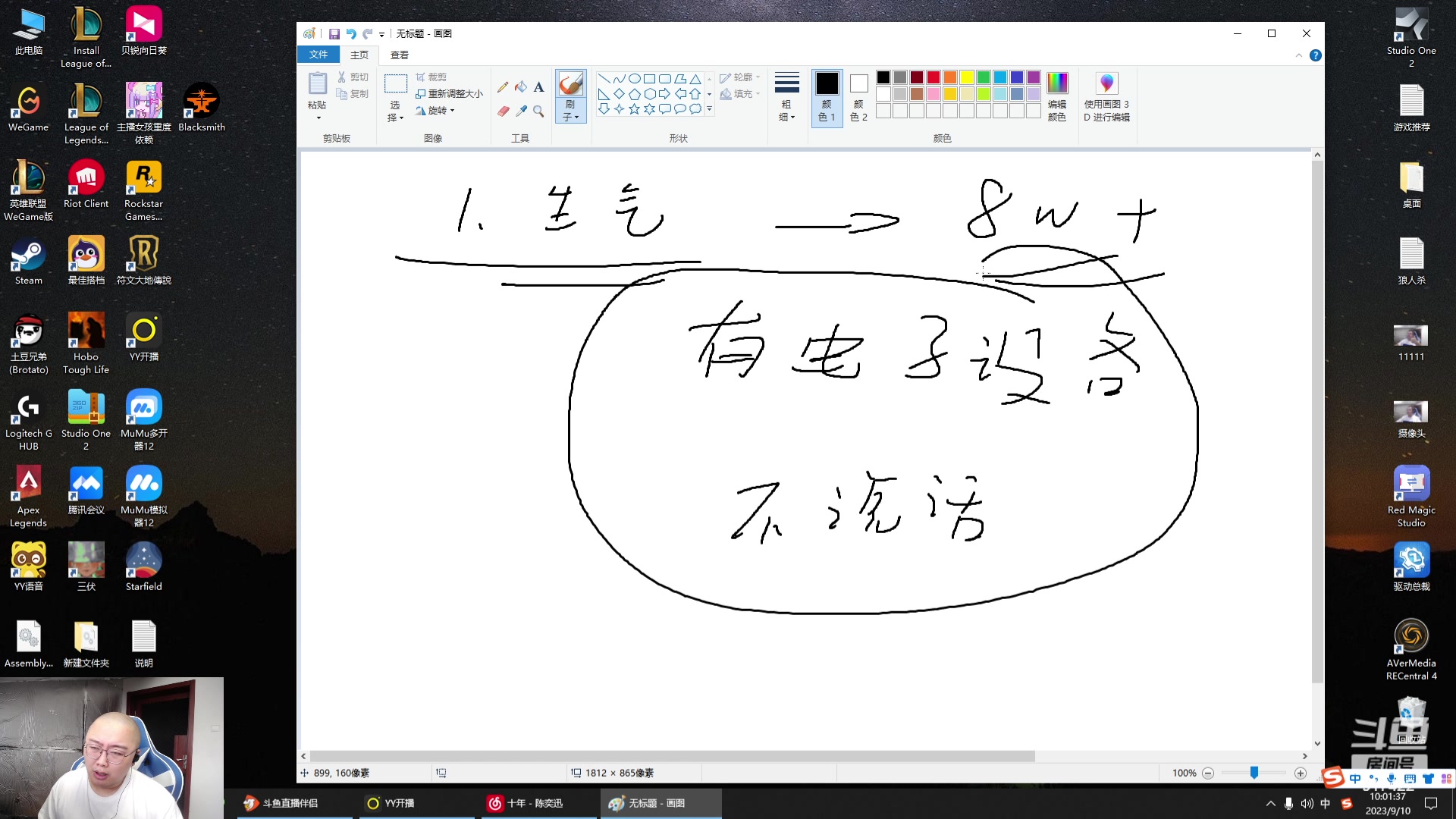Open the 文件 menu
The image size is (1456, 819).
[319, 55]
